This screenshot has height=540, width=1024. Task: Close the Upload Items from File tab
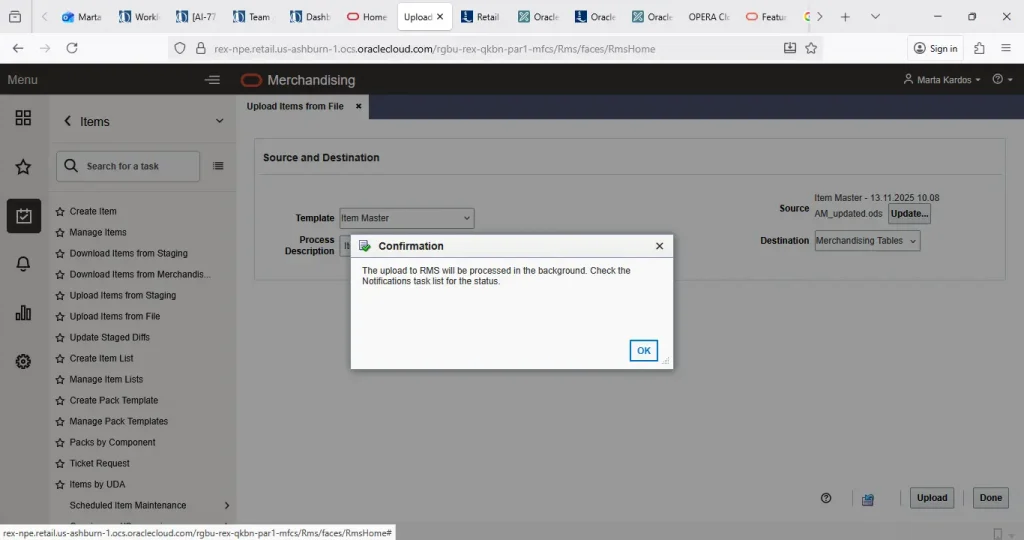pyautogui.click(x=358, y=106)
